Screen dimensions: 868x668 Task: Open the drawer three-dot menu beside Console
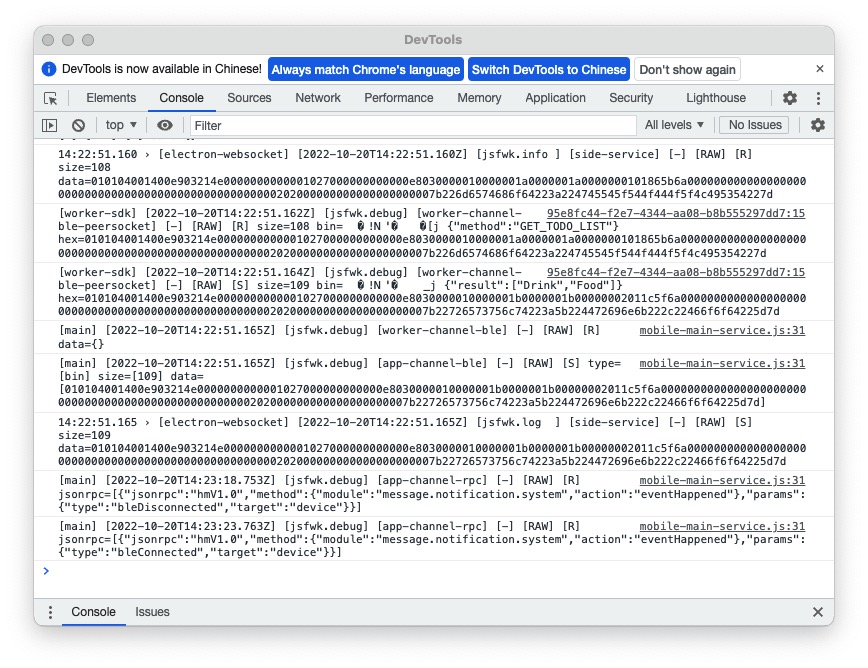49,612
